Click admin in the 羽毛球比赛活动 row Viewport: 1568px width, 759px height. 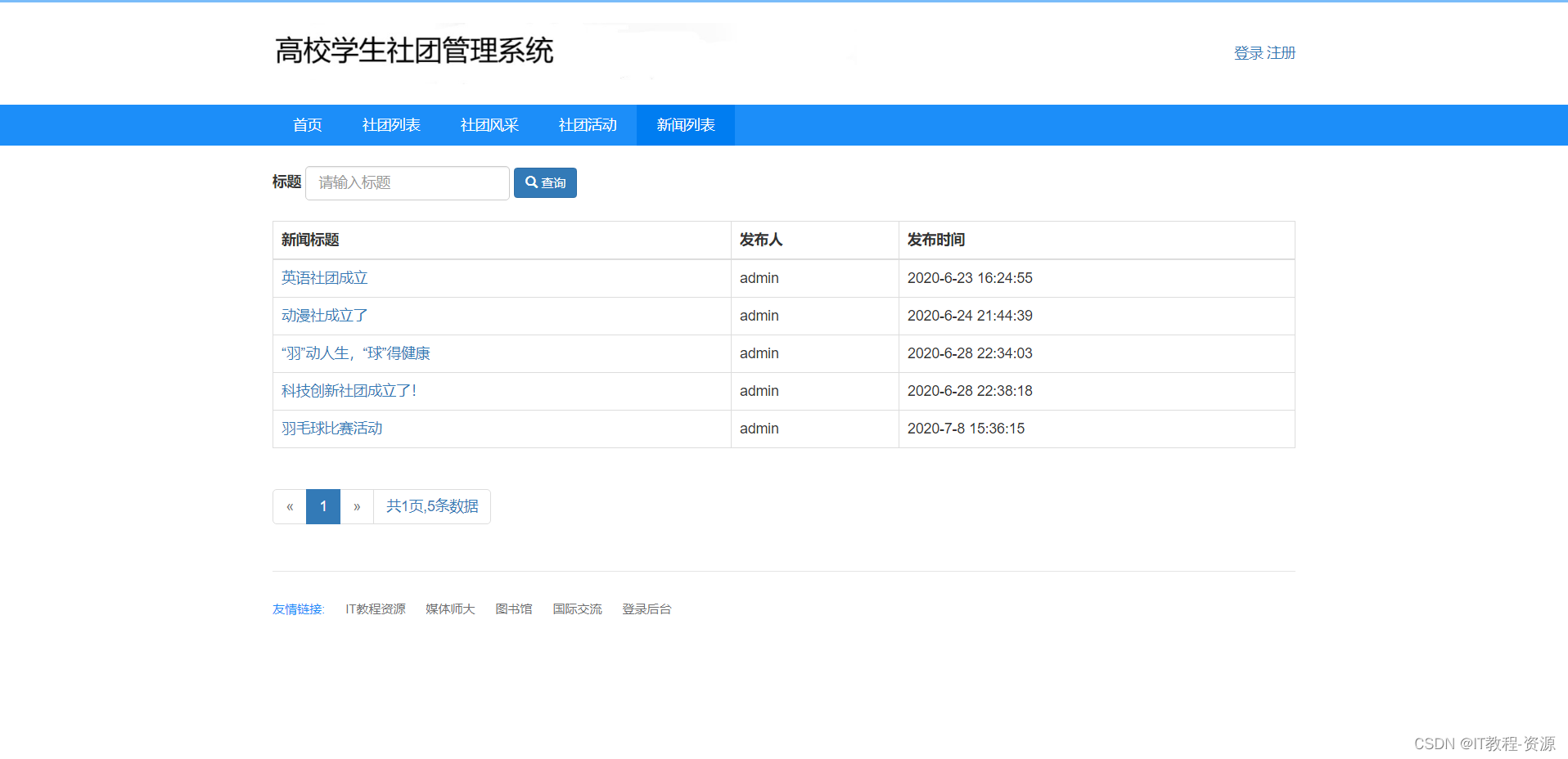click(x=759, y=429)
